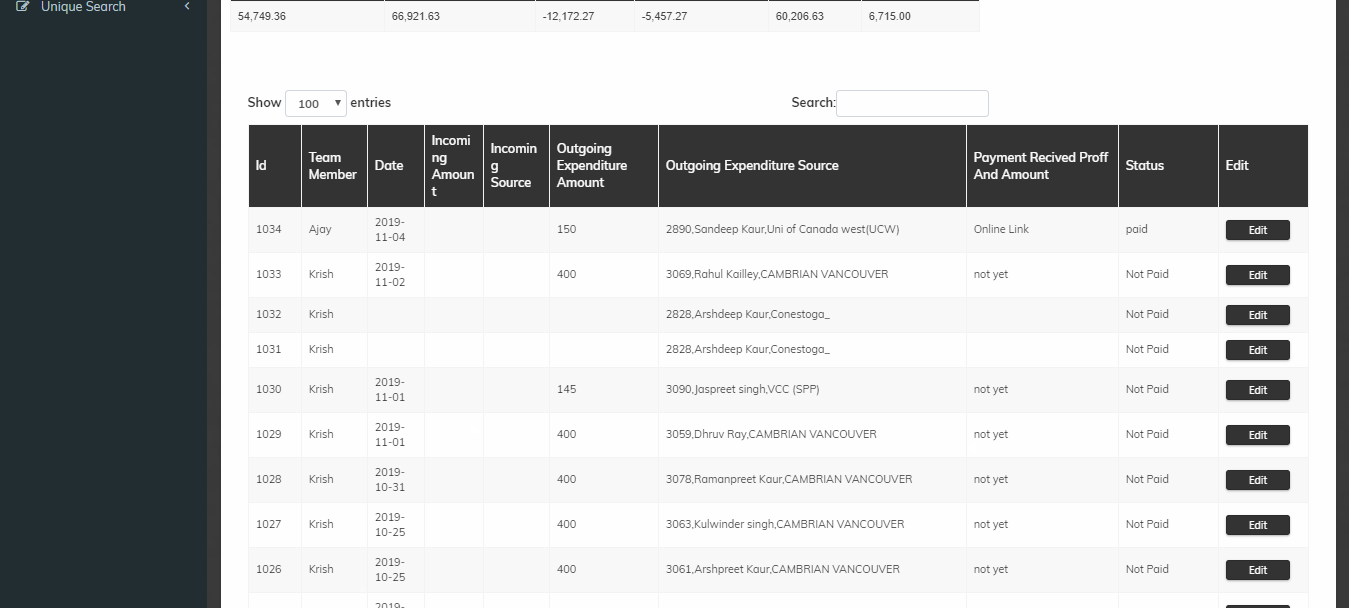Click the summary value 60,206.63
This screenshot has height=608, width=1349.
coord(800,17)
